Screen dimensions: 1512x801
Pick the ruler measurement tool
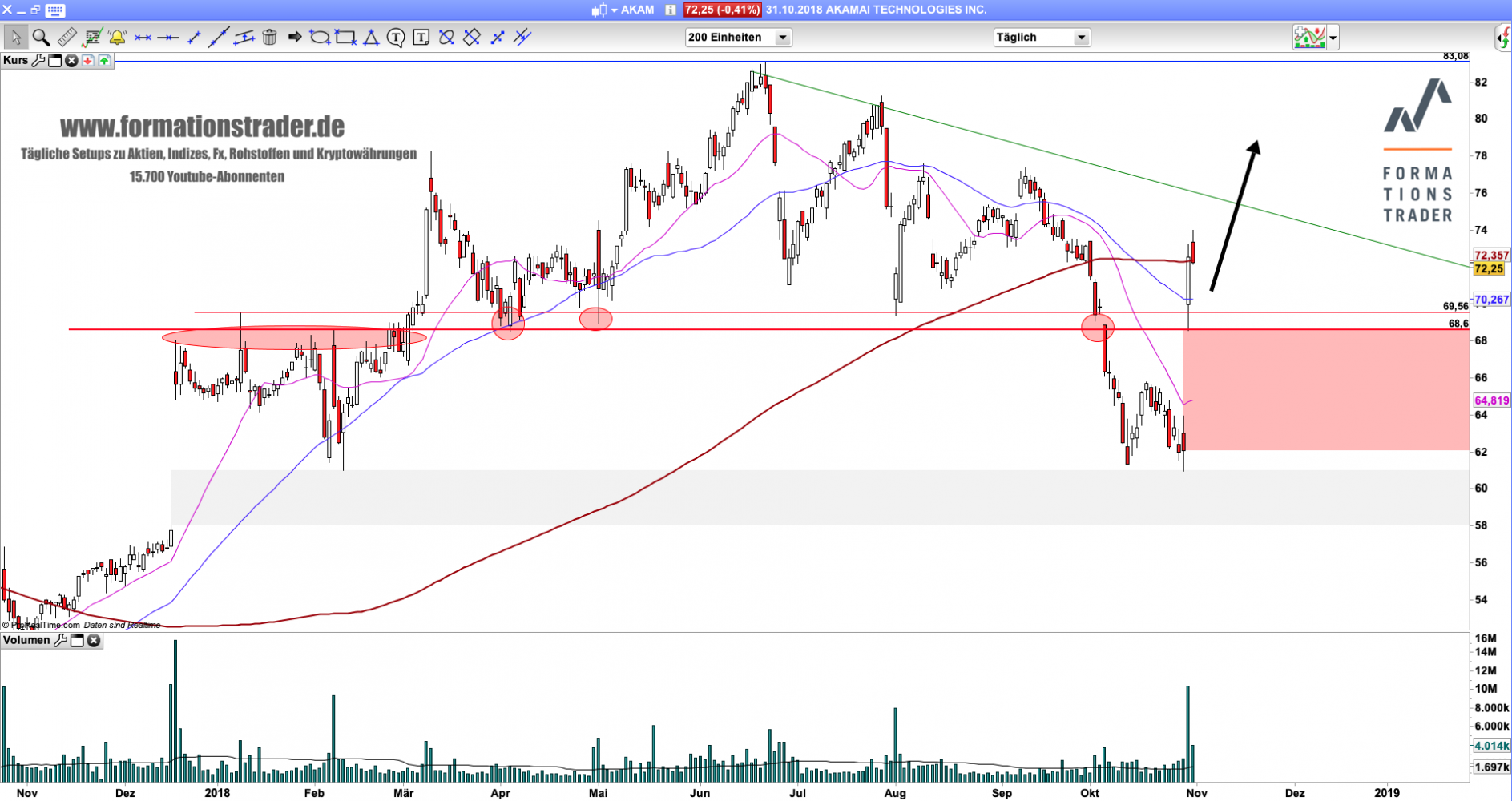(67, 38)
